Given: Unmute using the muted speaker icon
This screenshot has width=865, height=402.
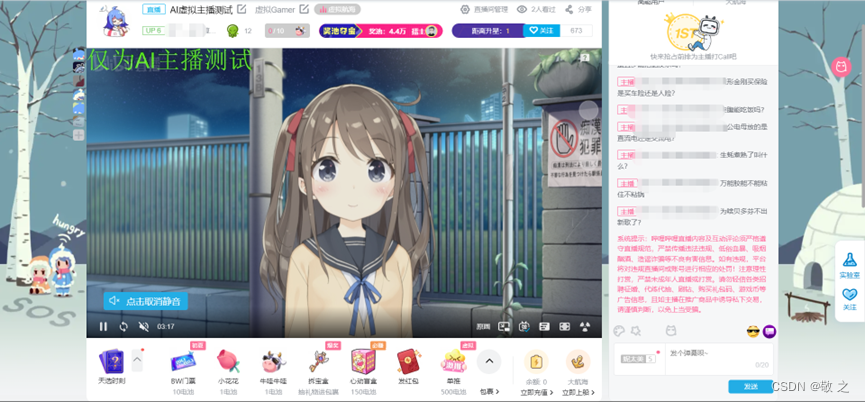Looking at the screenshot, I should coord(143,326).
